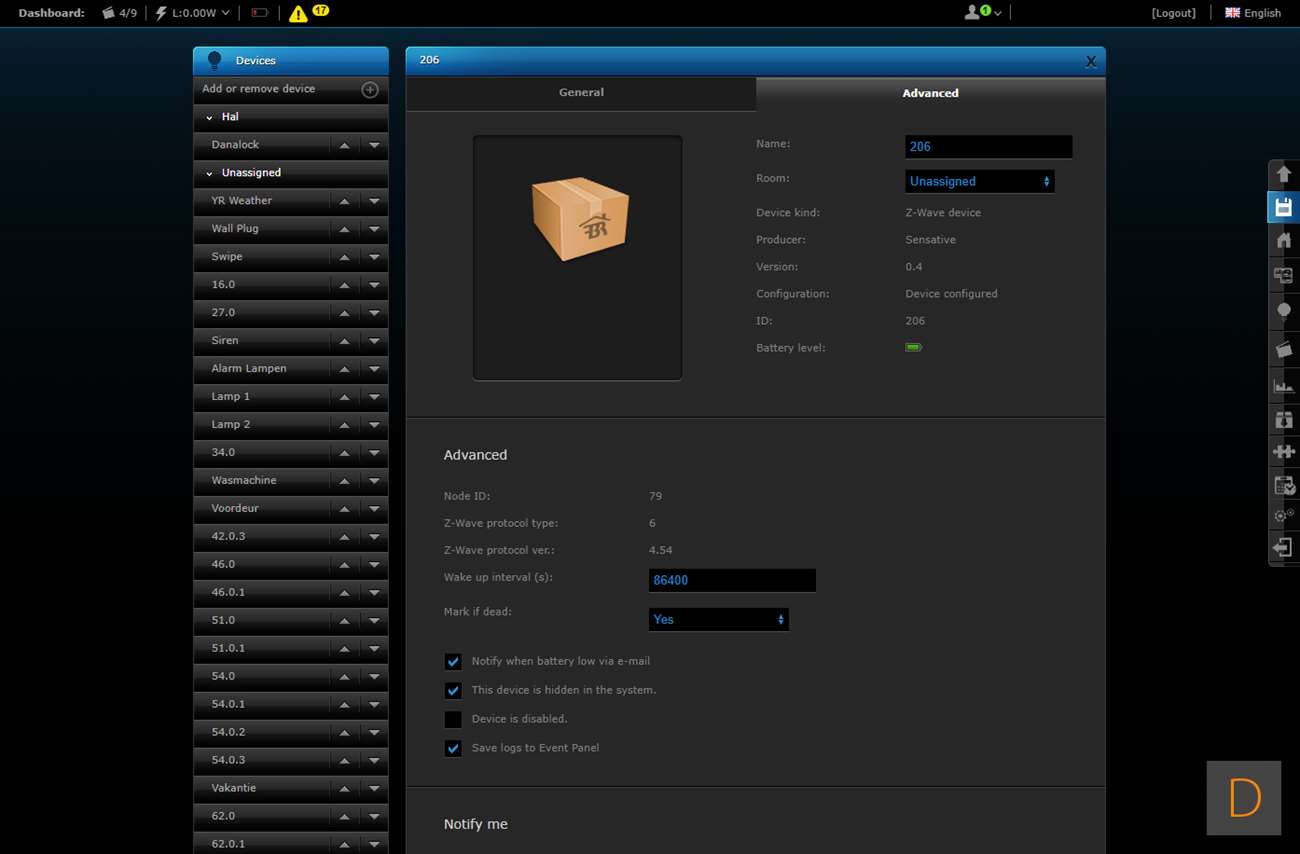Click the Wake up interval input field
This screenshot has height=854, width=1300.
tap(732, 580)
